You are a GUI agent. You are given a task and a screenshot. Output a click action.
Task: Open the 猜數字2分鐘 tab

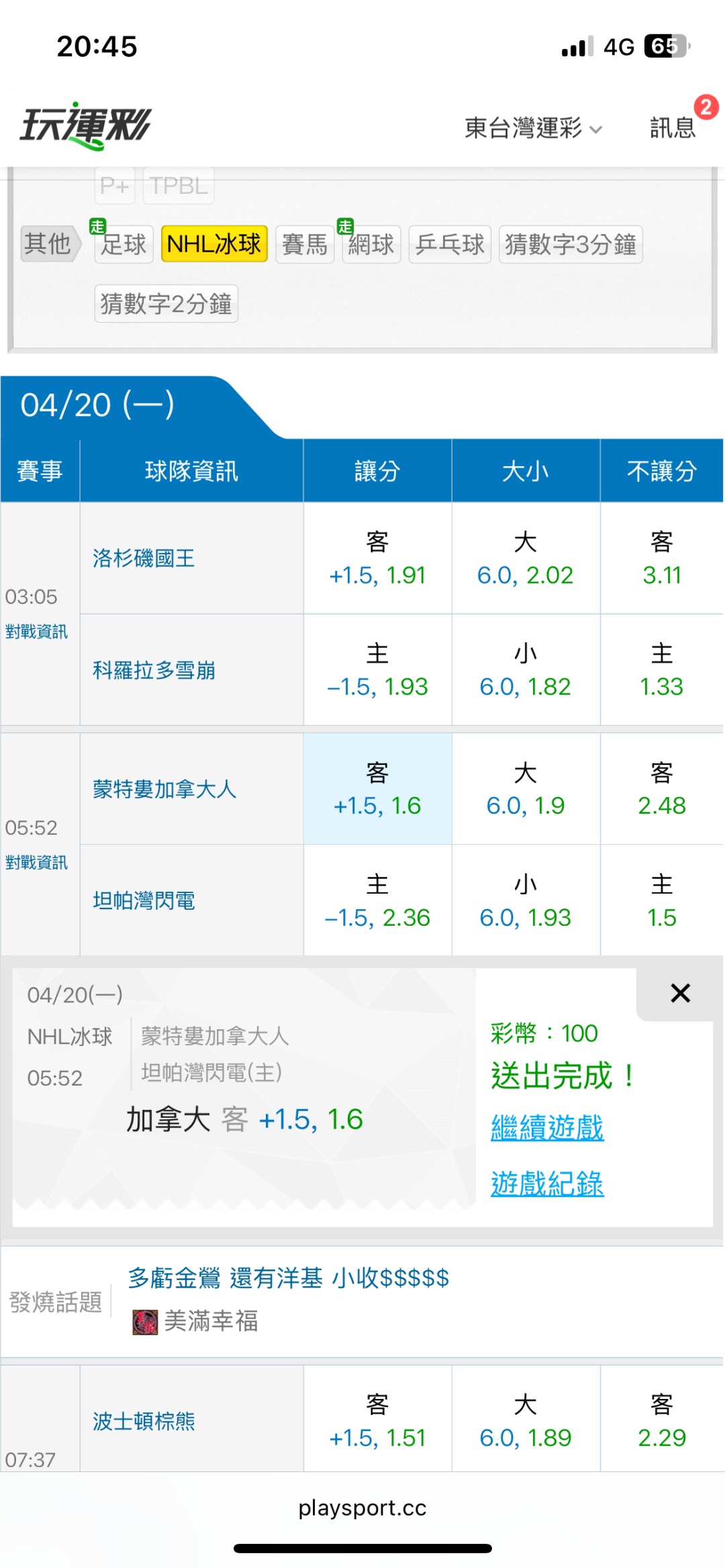(x=166, y=304)
